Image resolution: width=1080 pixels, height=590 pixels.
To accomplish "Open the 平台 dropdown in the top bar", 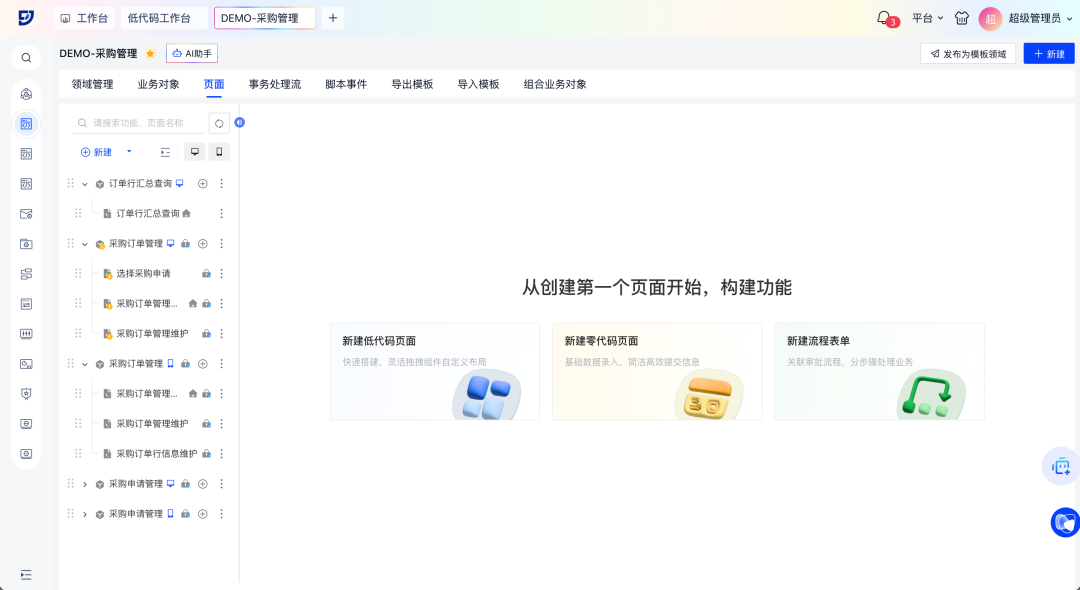I will click(927, 18).
